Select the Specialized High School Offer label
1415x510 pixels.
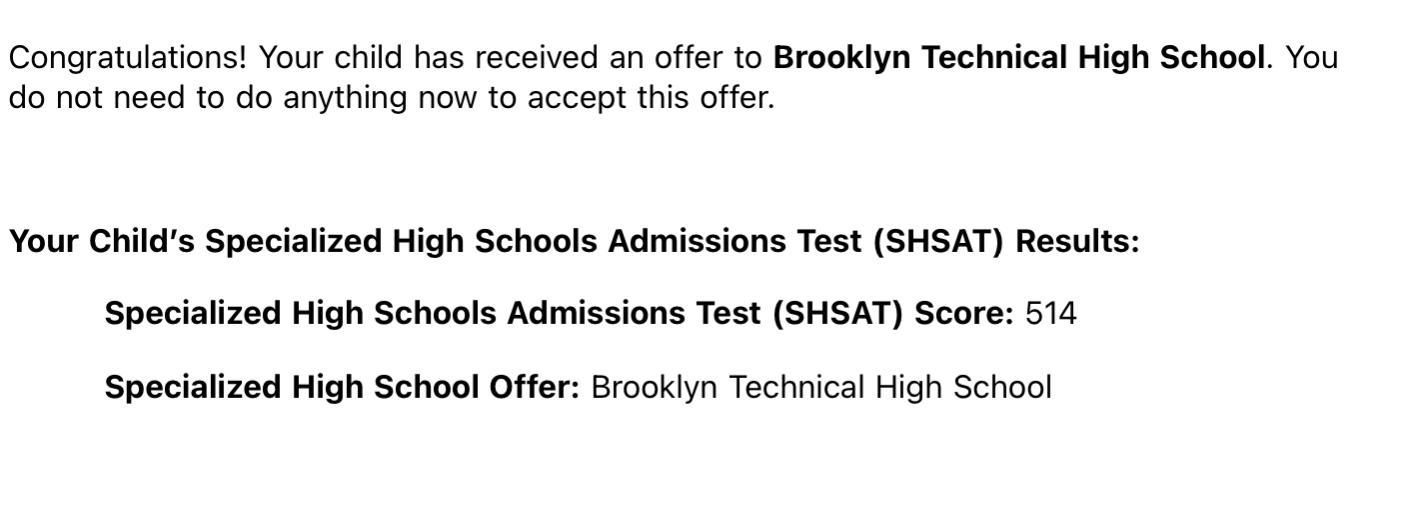click(x=342, y=387)
